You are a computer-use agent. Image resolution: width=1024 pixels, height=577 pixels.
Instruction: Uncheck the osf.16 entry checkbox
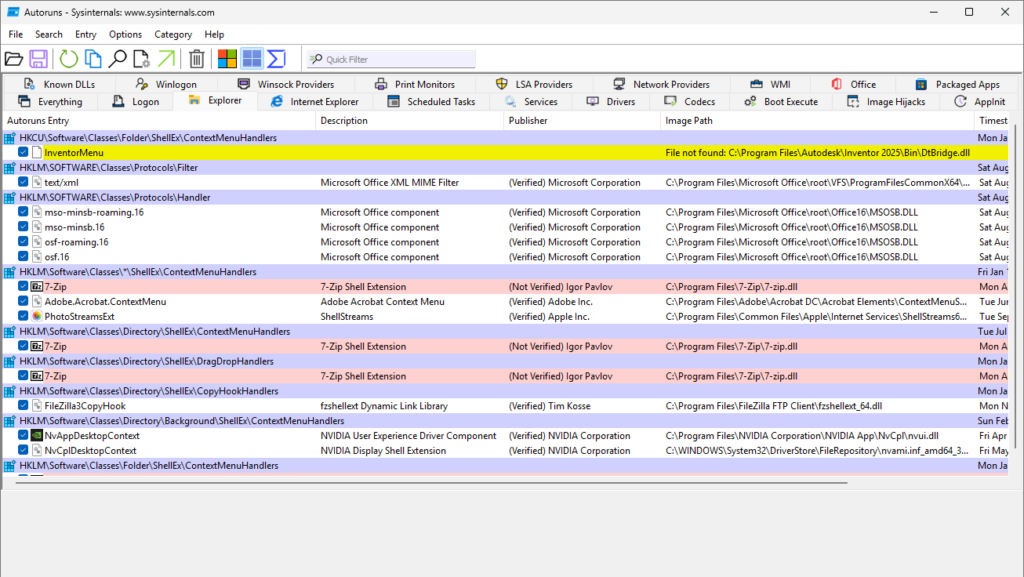tap(23, 257)
